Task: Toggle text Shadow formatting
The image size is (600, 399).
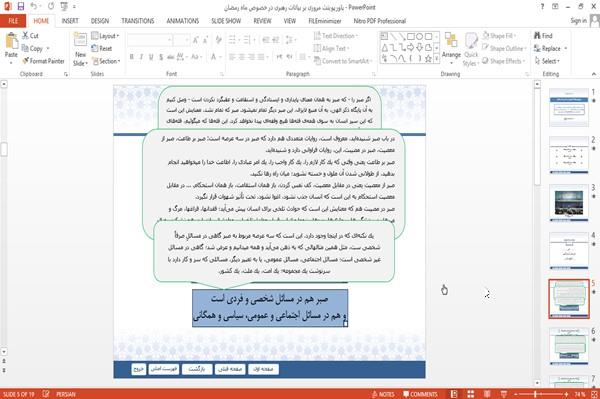Action: tap(161, 57)
